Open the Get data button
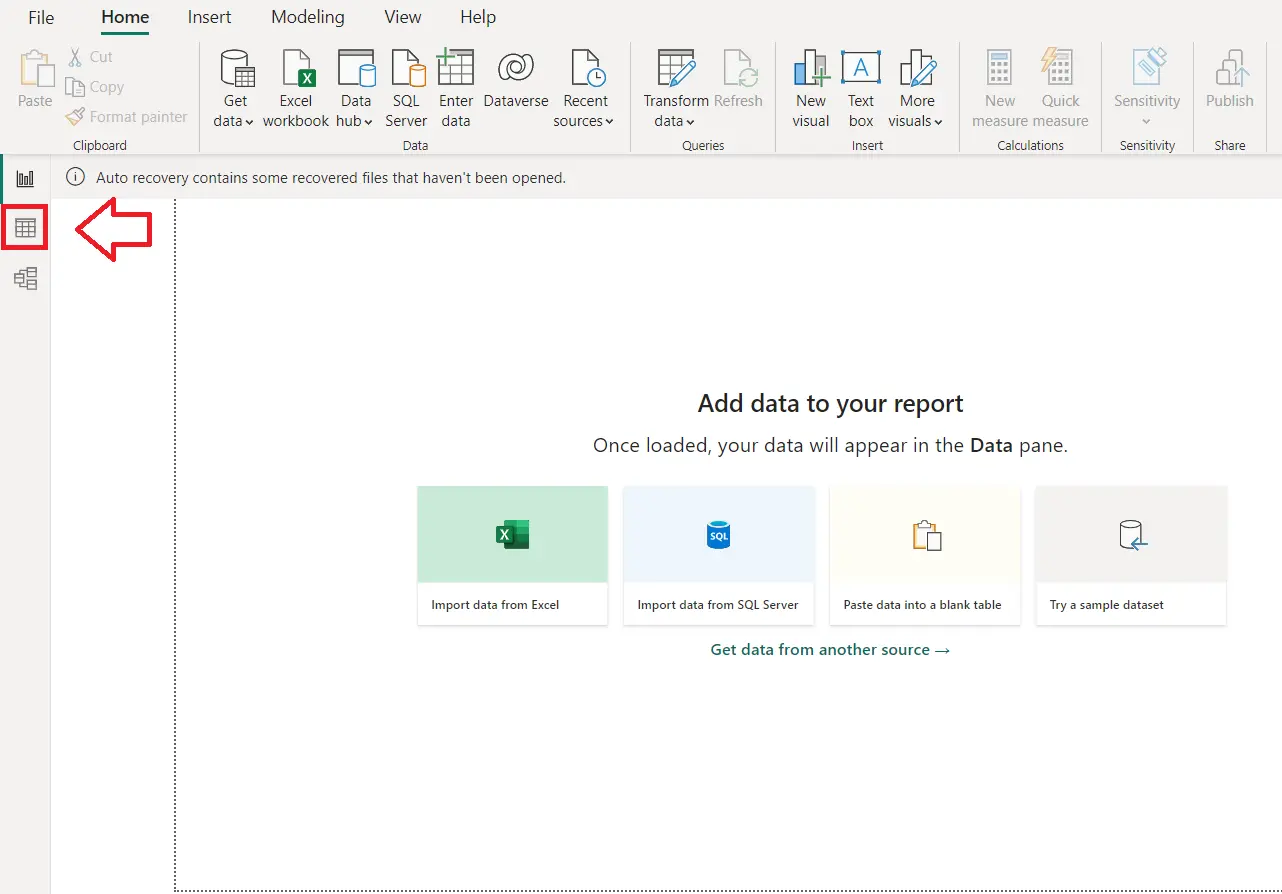Viewport: 1282px width, 894px height. point(236,88)
